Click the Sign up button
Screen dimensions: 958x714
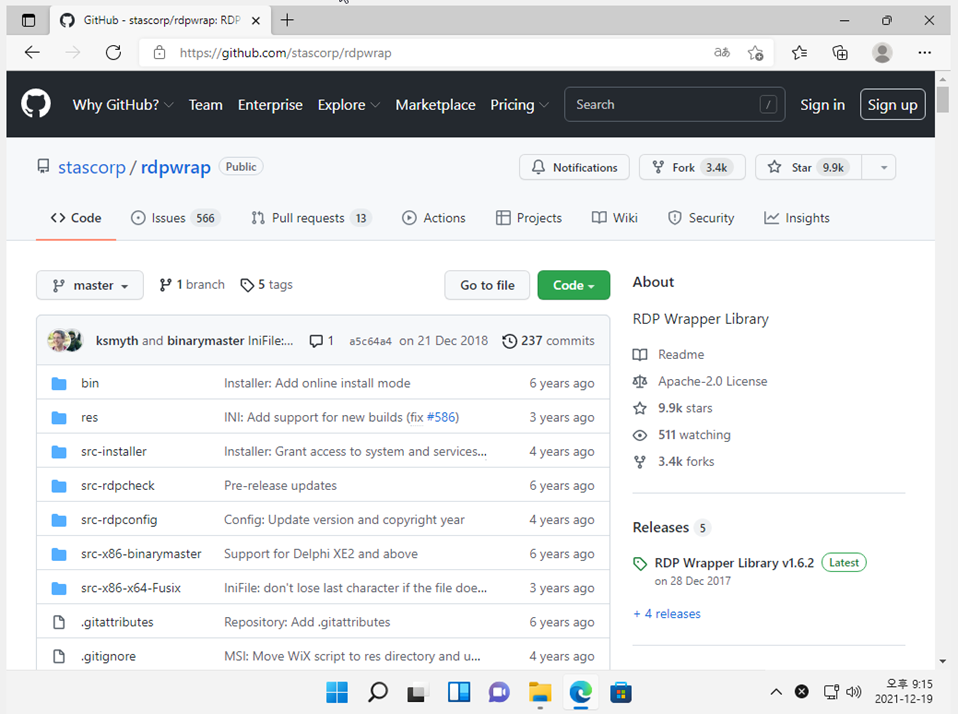click(892, 104)
